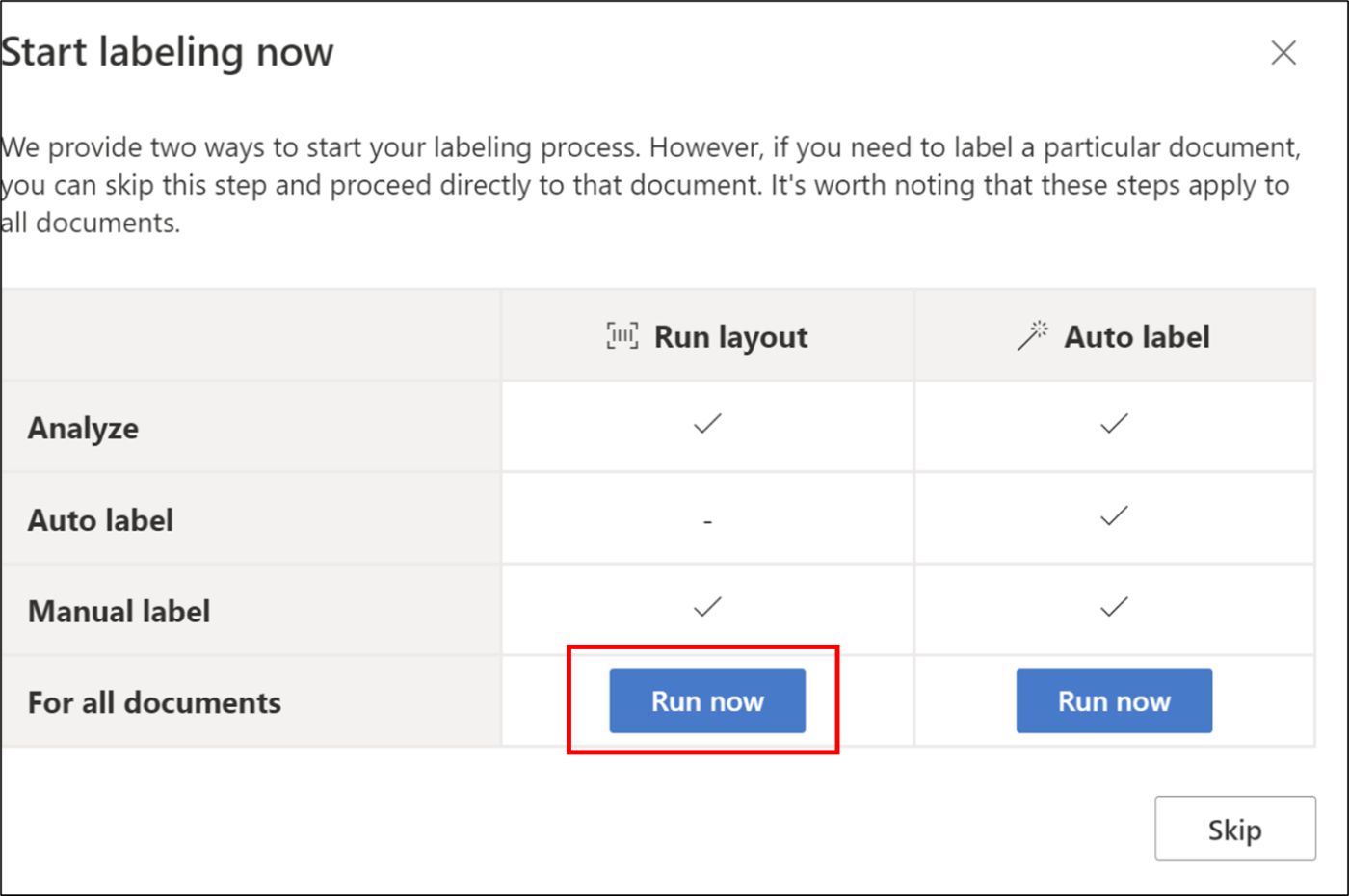Click the Auto label row checkmark icon

click(x=1114, y=516)
